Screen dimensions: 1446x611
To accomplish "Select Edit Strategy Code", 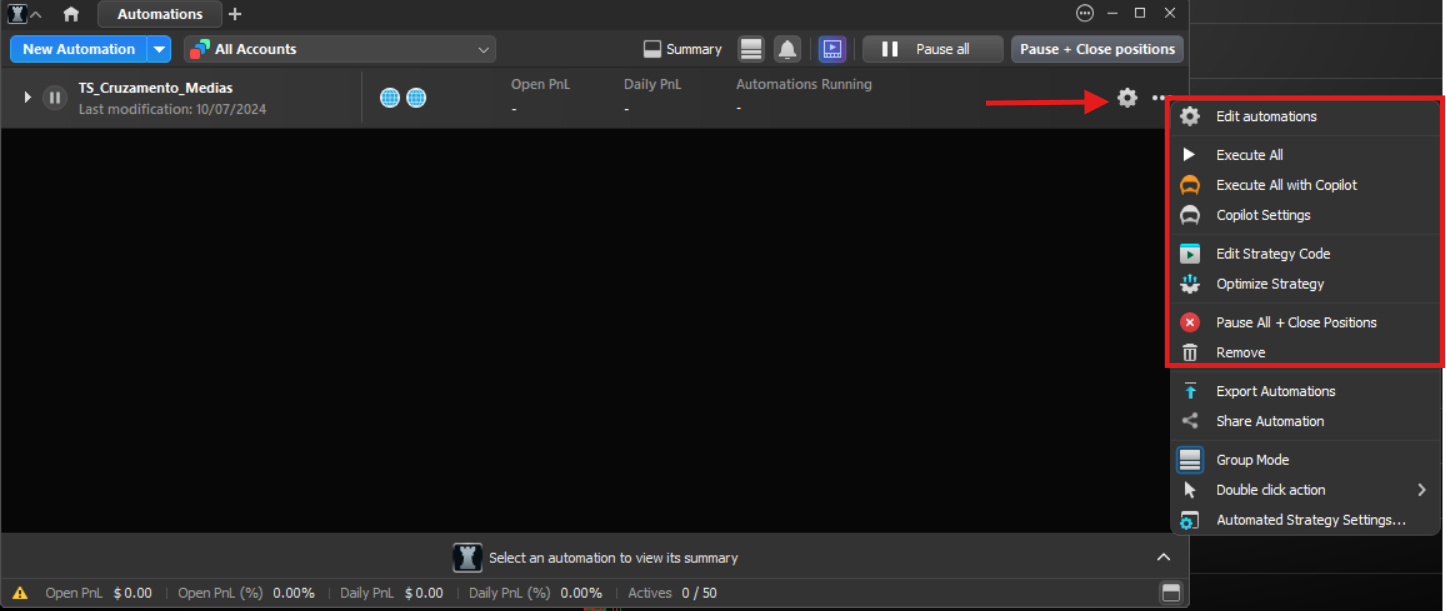I will point(1307,254).
